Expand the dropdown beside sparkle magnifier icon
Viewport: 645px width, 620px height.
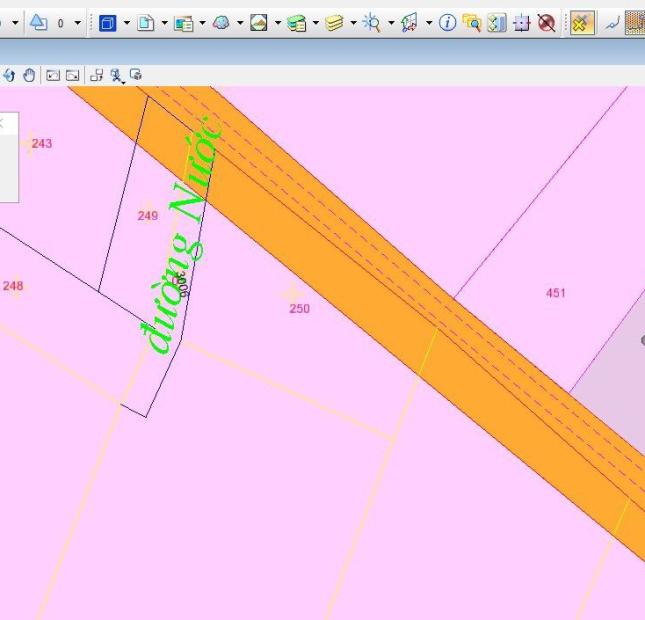click(x=391, y=23)
